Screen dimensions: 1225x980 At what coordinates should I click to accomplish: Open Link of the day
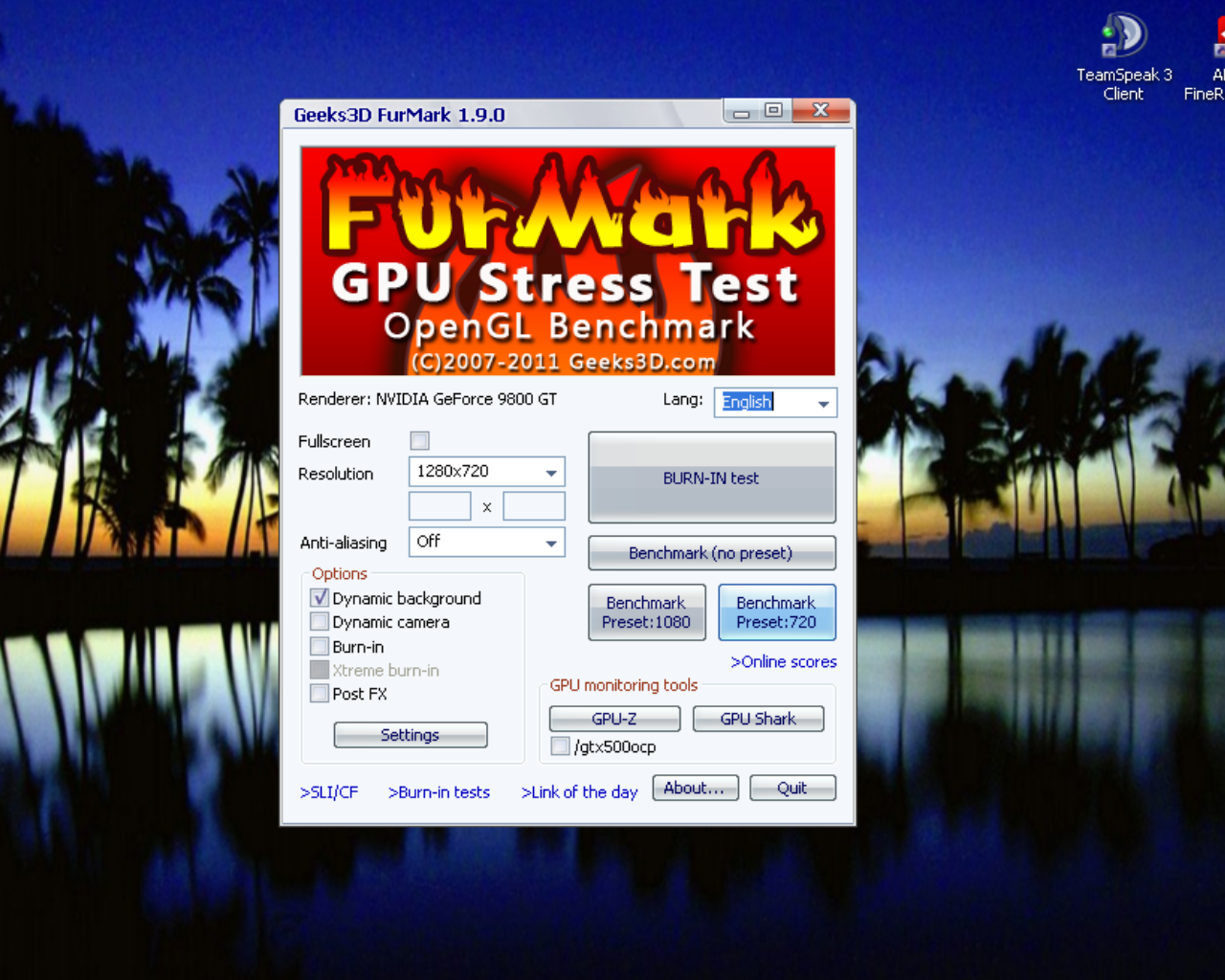(x=579, y=792)
